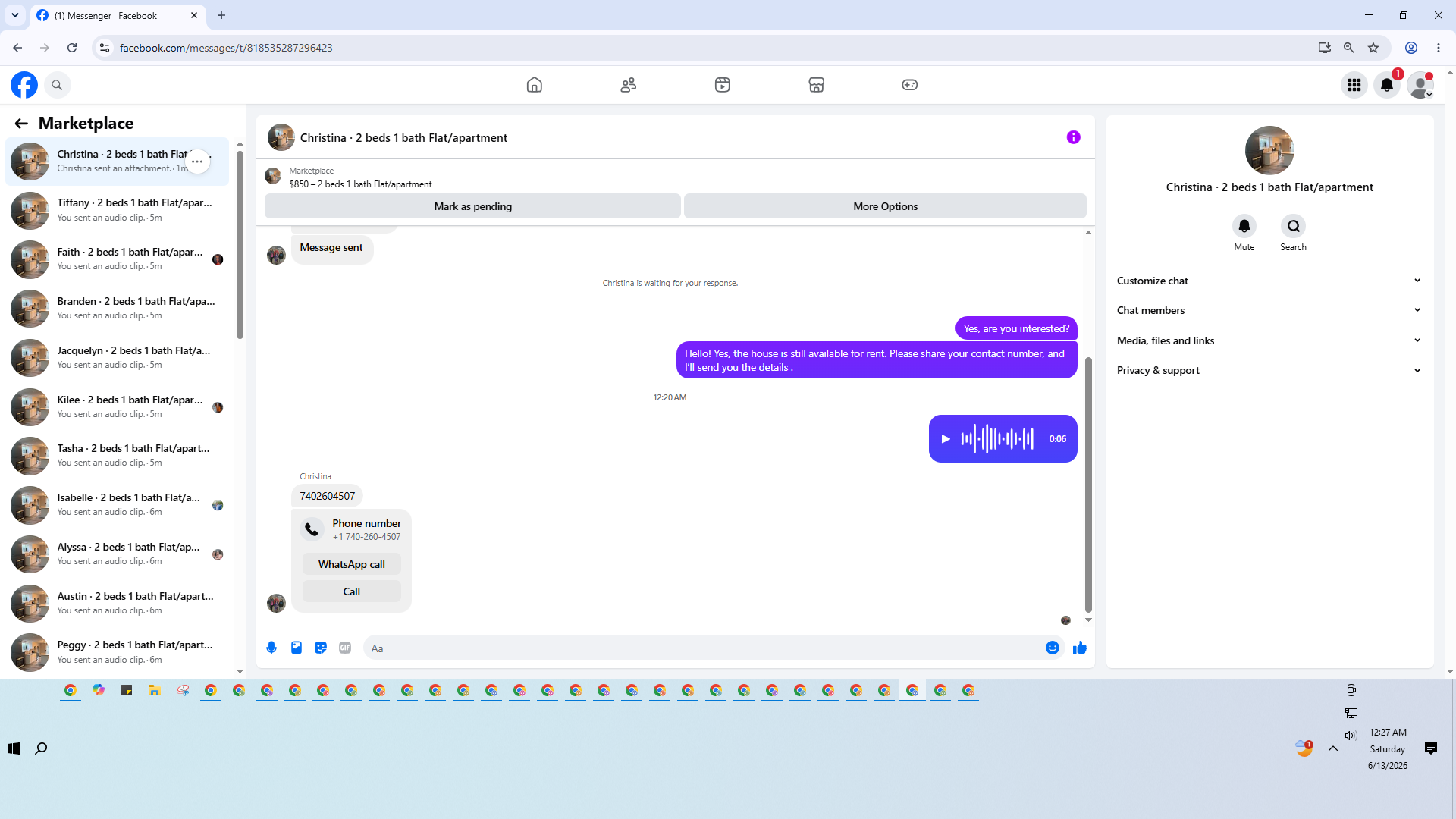This screenshot has width=1456, height=819.
Task: Bookmark this tab with the star icon
Action: [x=1373, y=48]
